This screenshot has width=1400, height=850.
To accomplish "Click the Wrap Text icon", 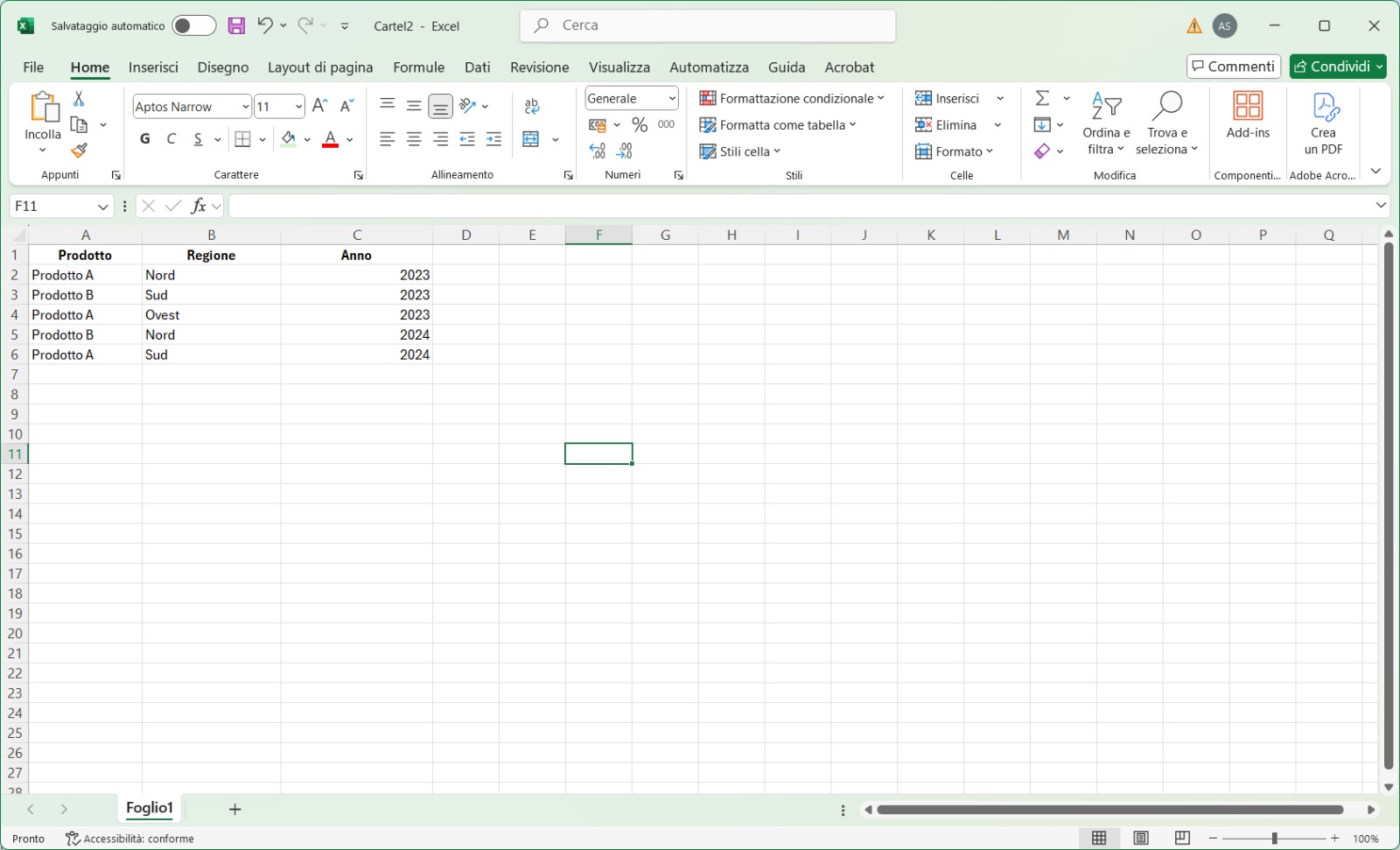I will pyautogui.click(x=532, y=107).
